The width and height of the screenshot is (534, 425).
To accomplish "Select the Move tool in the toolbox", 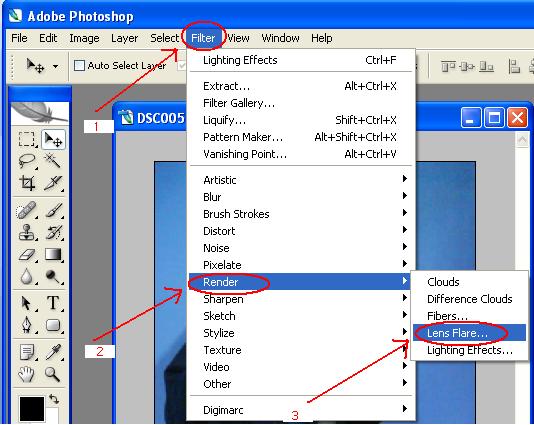I will (x=53, y=139).
